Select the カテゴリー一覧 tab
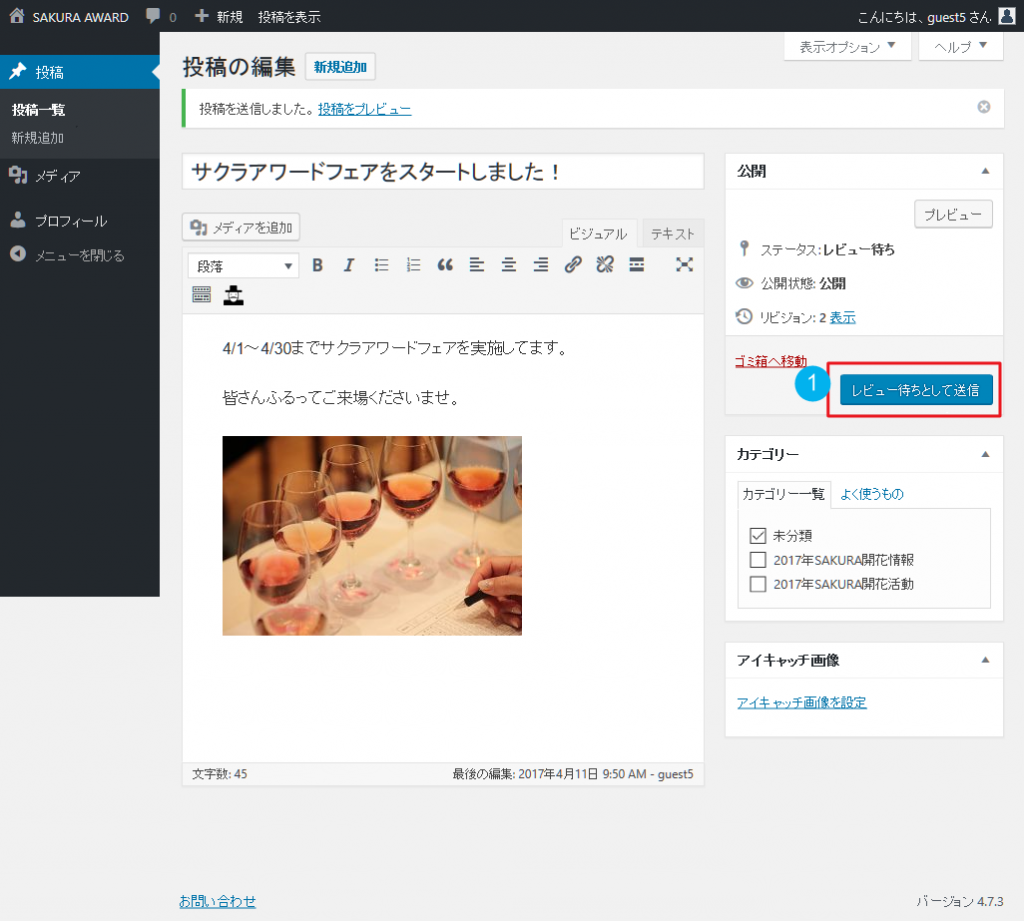The width and height of the screenshot is (1024, 921). (x=784, y=494)
